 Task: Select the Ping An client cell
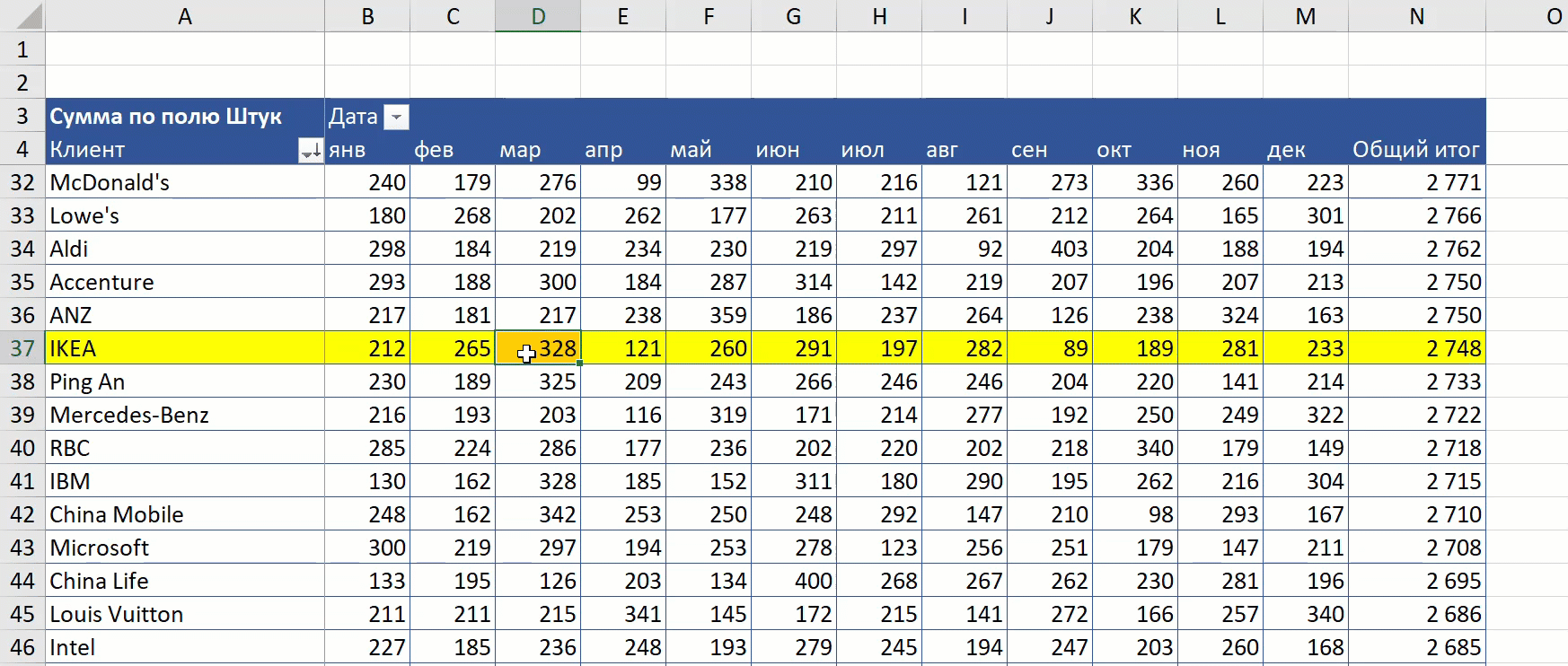point(185,381)
